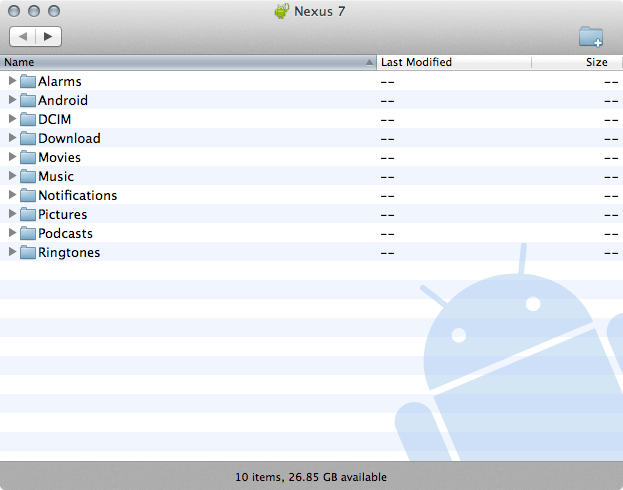Create a new folder with the toolbar icon
The width and height of the screenshot is (623, 490).
point(591,37)
